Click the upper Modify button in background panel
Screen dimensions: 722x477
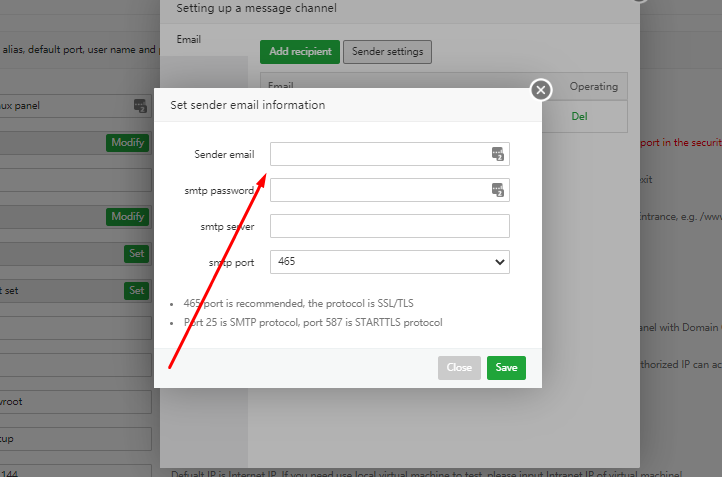(x=128, y=143)
